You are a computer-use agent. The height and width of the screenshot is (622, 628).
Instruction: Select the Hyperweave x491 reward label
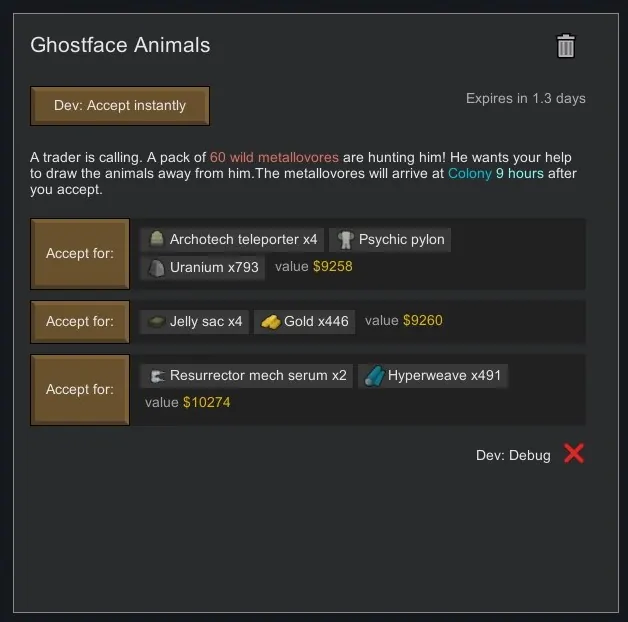pyautogui.click(x=444, y=376)
